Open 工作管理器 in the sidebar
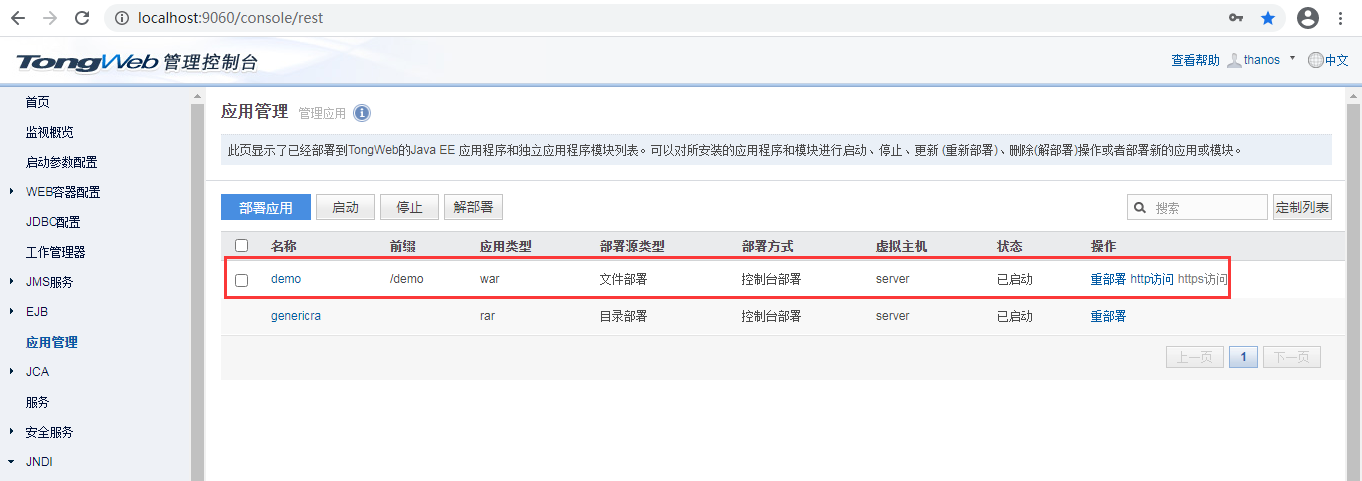This screenshot has height=481, width=1362. (x=55, y=252)
